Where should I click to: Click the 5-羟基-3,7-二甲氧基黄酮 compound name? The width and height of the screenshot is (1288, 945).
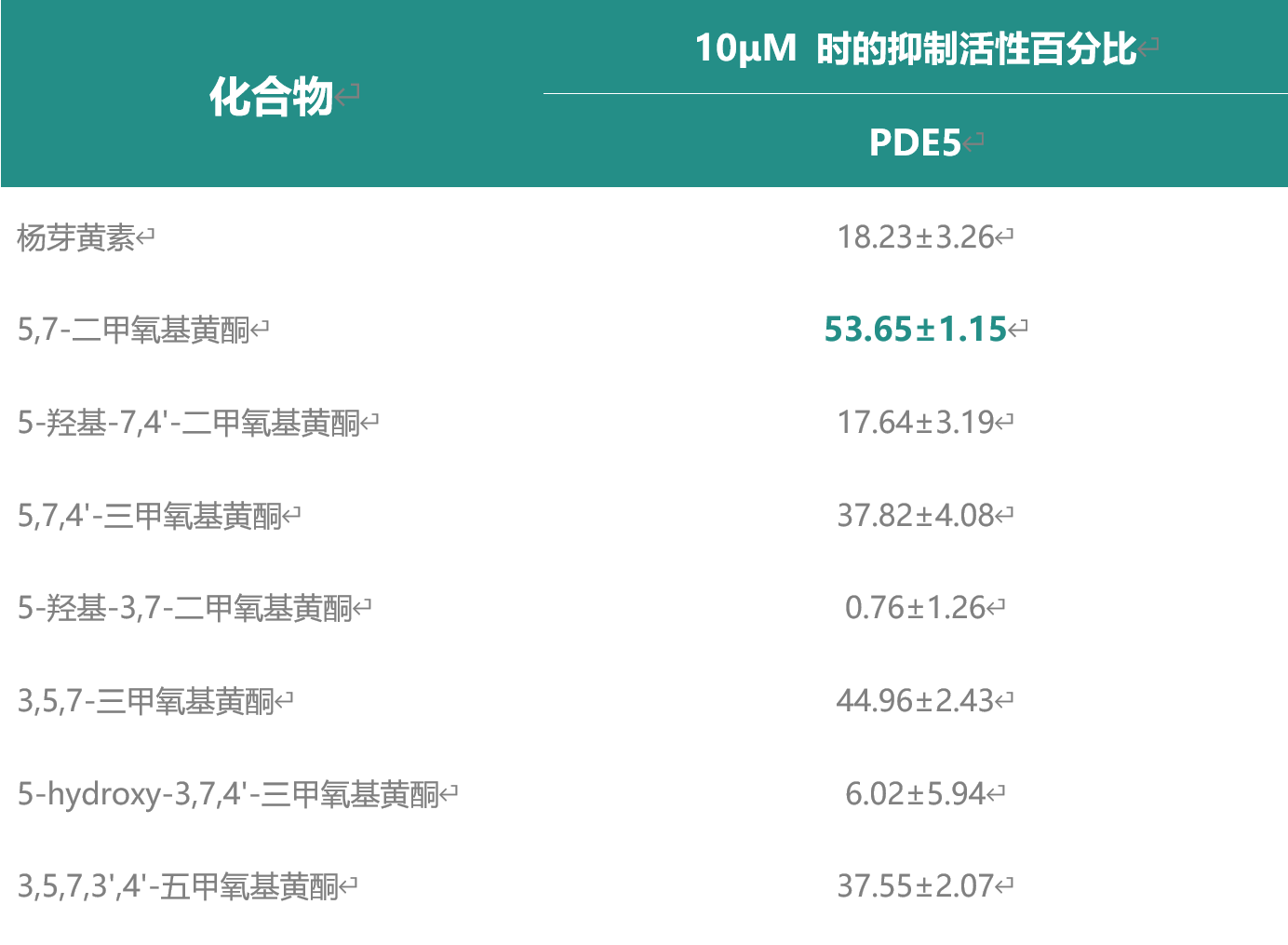(185, 609)
